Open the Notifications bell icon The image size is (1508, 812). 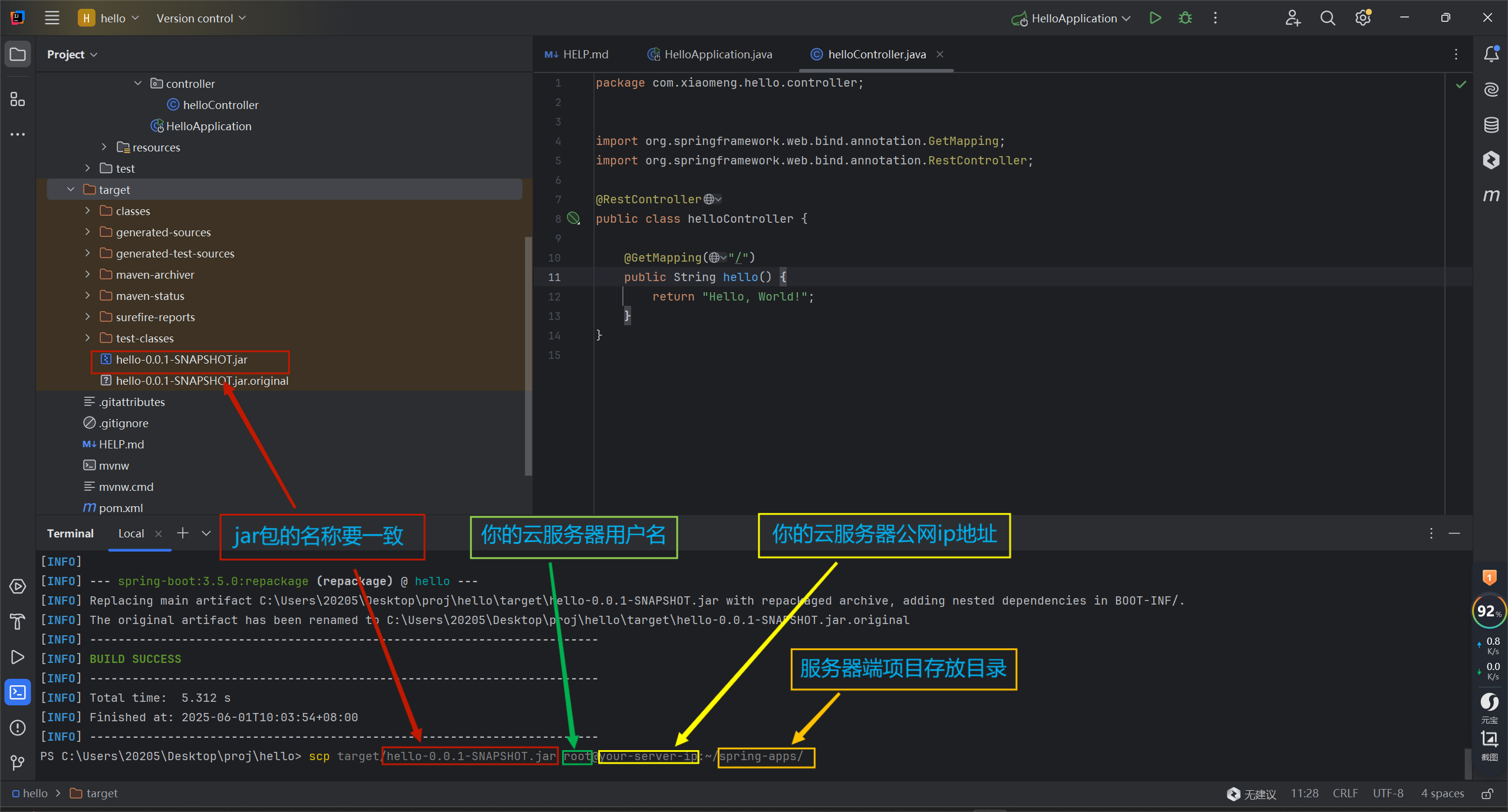pos(1491,54)
